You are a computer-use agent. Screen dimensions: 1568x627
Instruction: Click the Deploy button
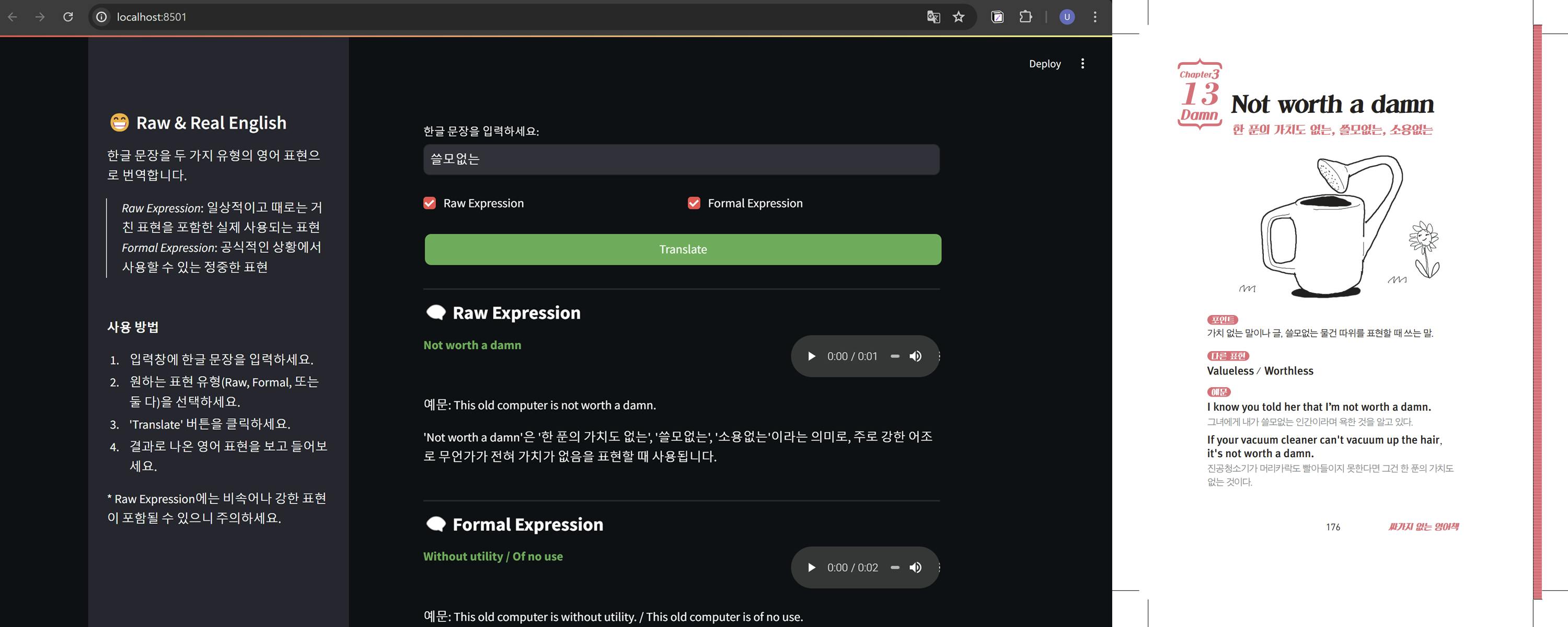pos(1044,64)
